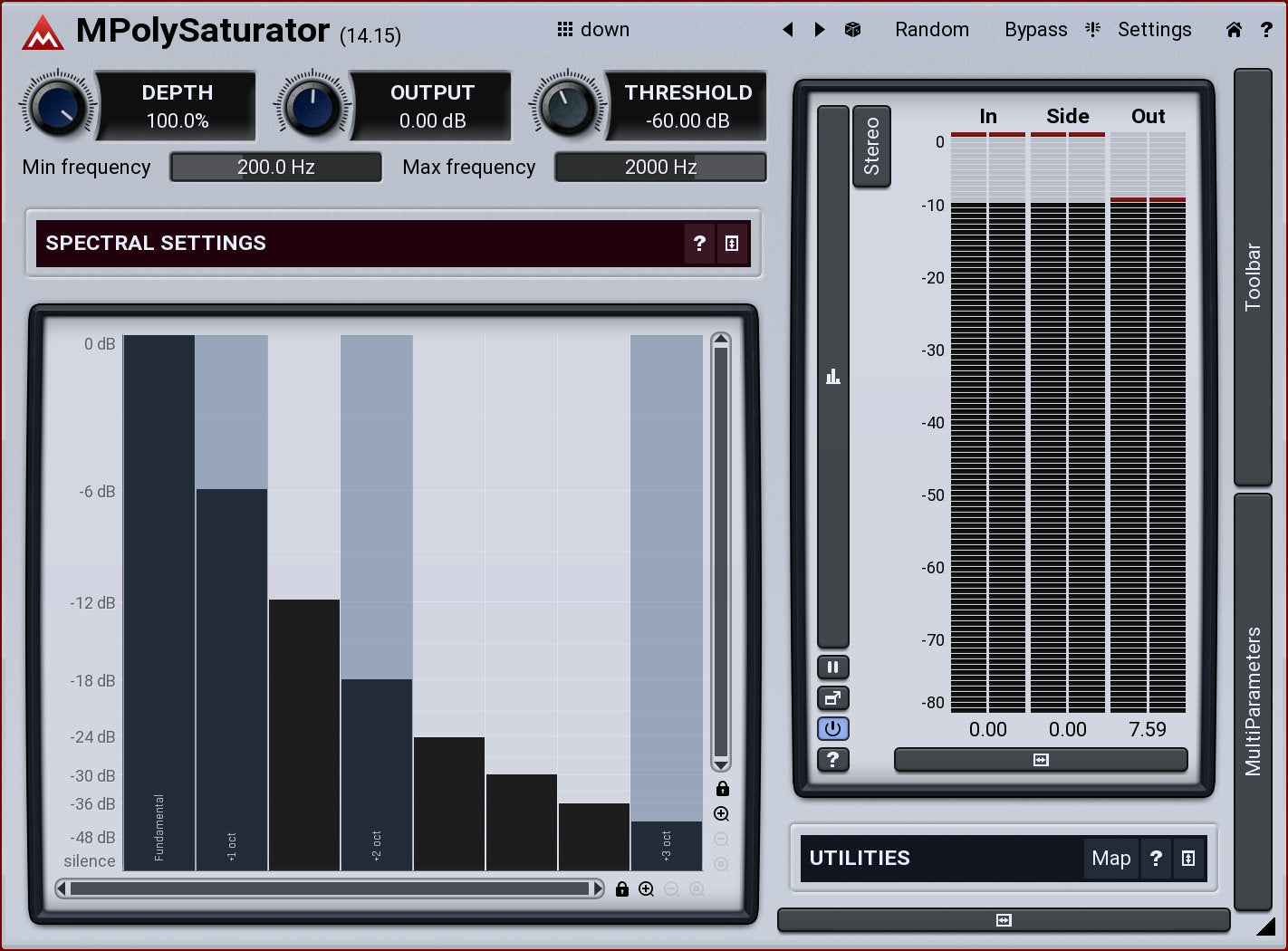Image resolution: width=1288 pixels, height=951 pixels.
Task: Click the home icon in the top bar
Action: [1234, 30]
